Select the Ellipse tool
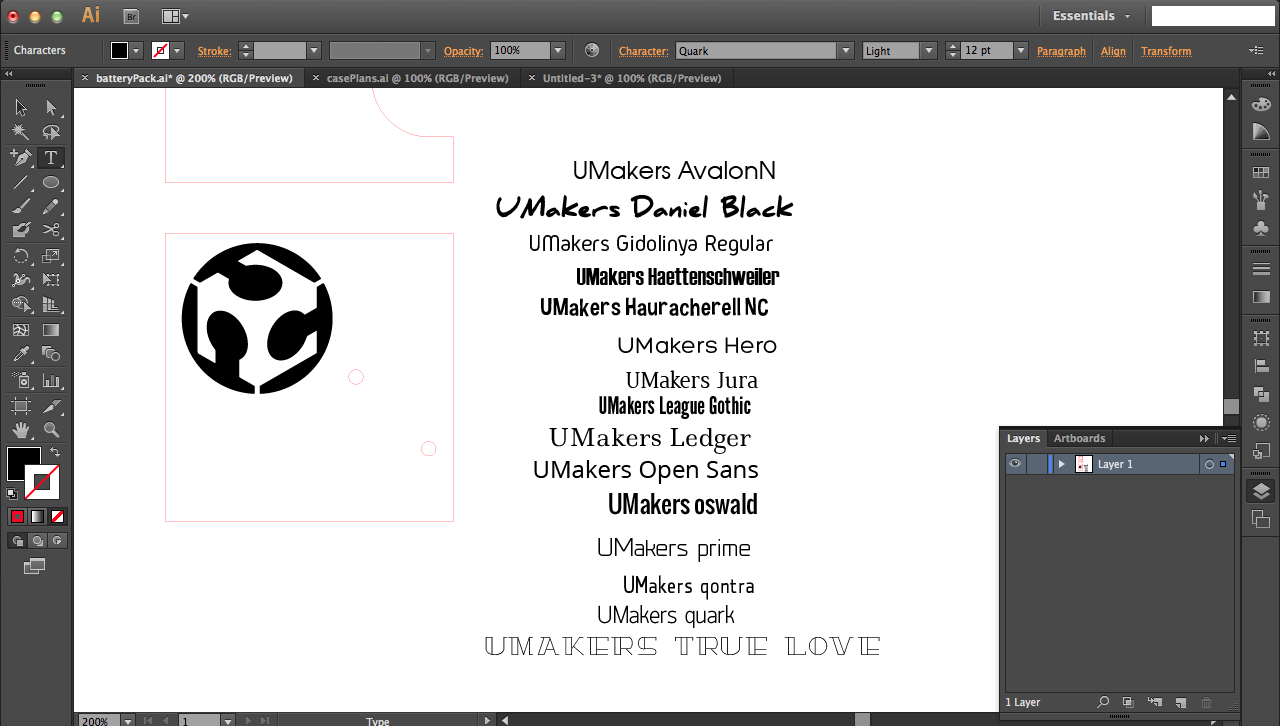1280x726 pixels. [x=51, y=182]
